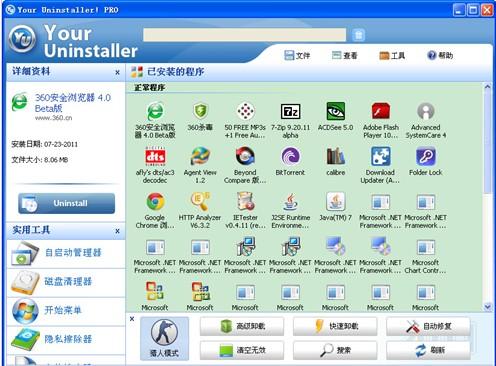The image size is (496, 366).
Task: Click the 高级卸载 advanced uninstall button
Action: pos(242,326)
